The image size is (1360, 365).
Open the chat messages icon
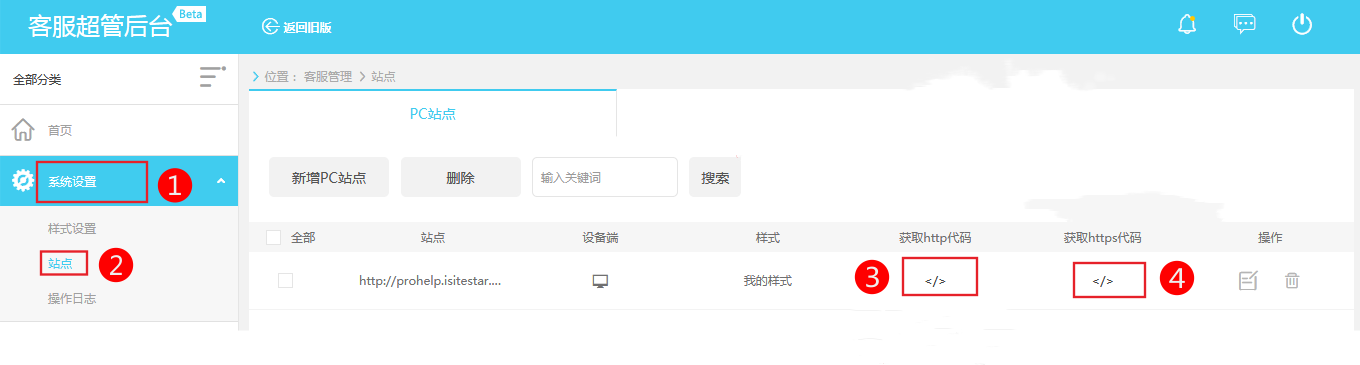tap(1244, 24)
